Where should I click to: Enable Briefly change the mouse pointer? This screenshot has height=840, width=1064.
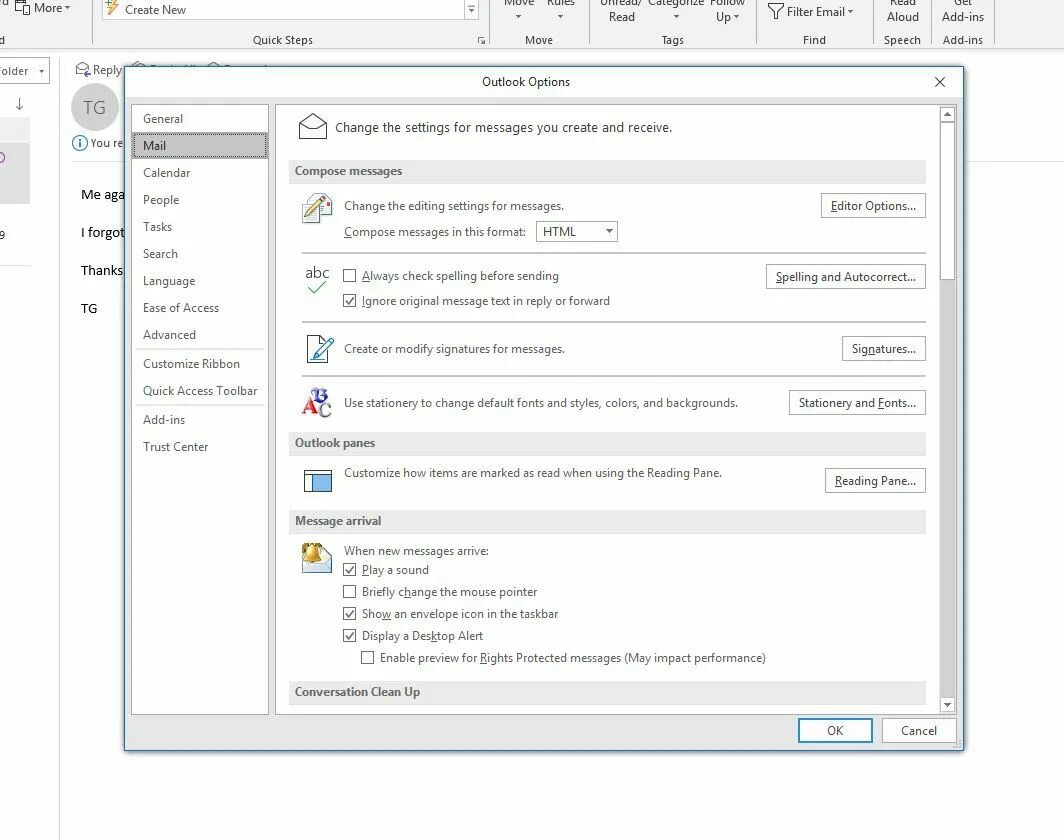tap(349, 592)
